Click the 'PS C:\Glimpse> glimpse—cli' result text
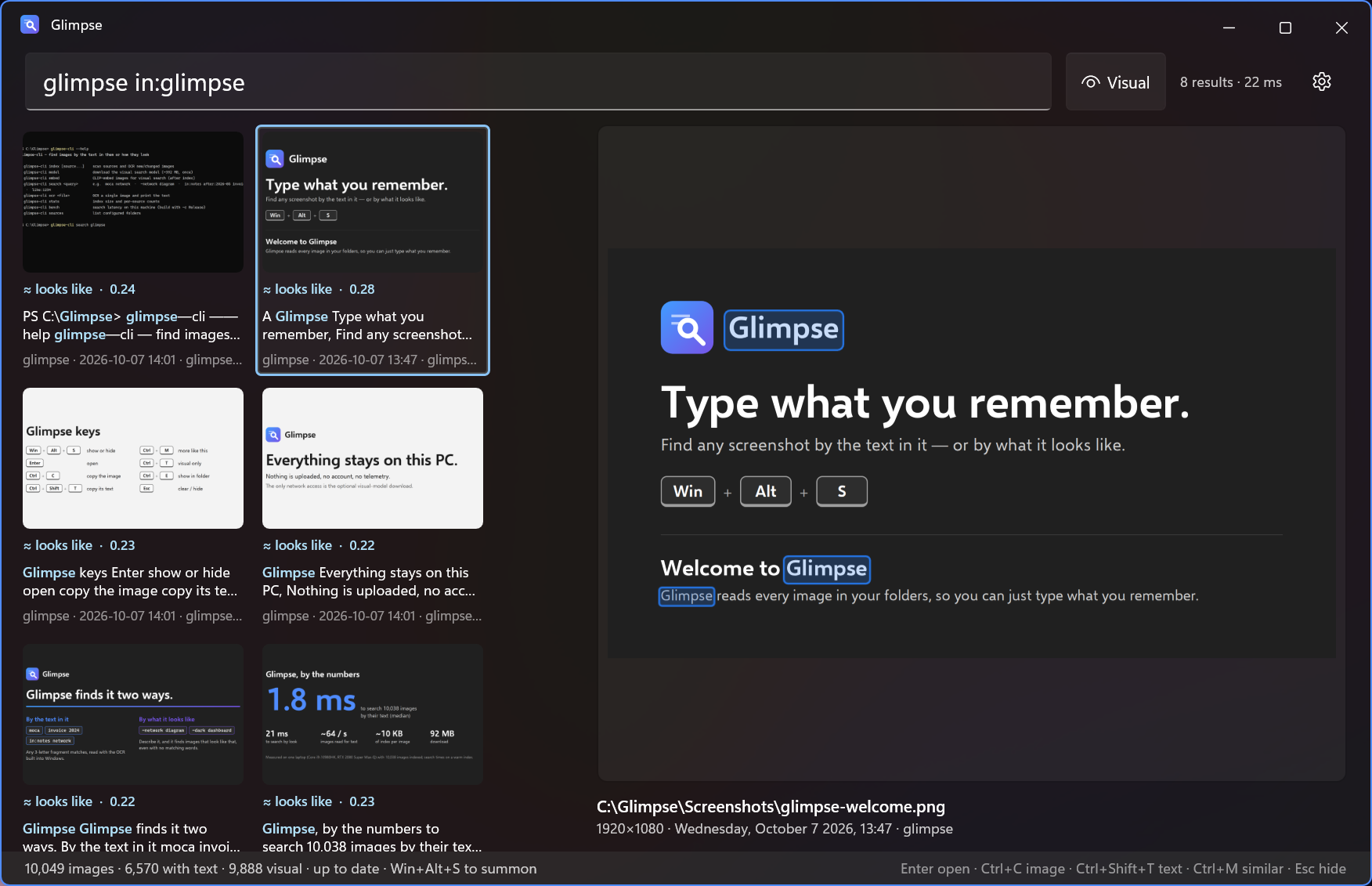This screenshot has width=1372, height=886. [132, 325]
